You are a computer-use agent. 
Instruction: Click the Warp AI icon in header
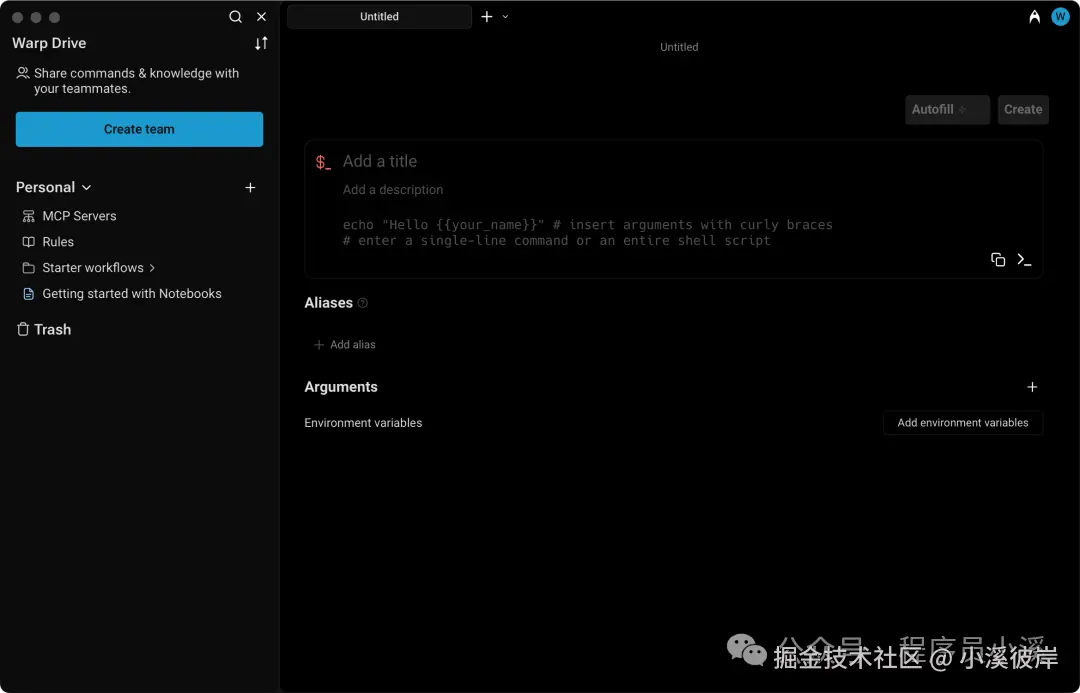click(1035, 17)
